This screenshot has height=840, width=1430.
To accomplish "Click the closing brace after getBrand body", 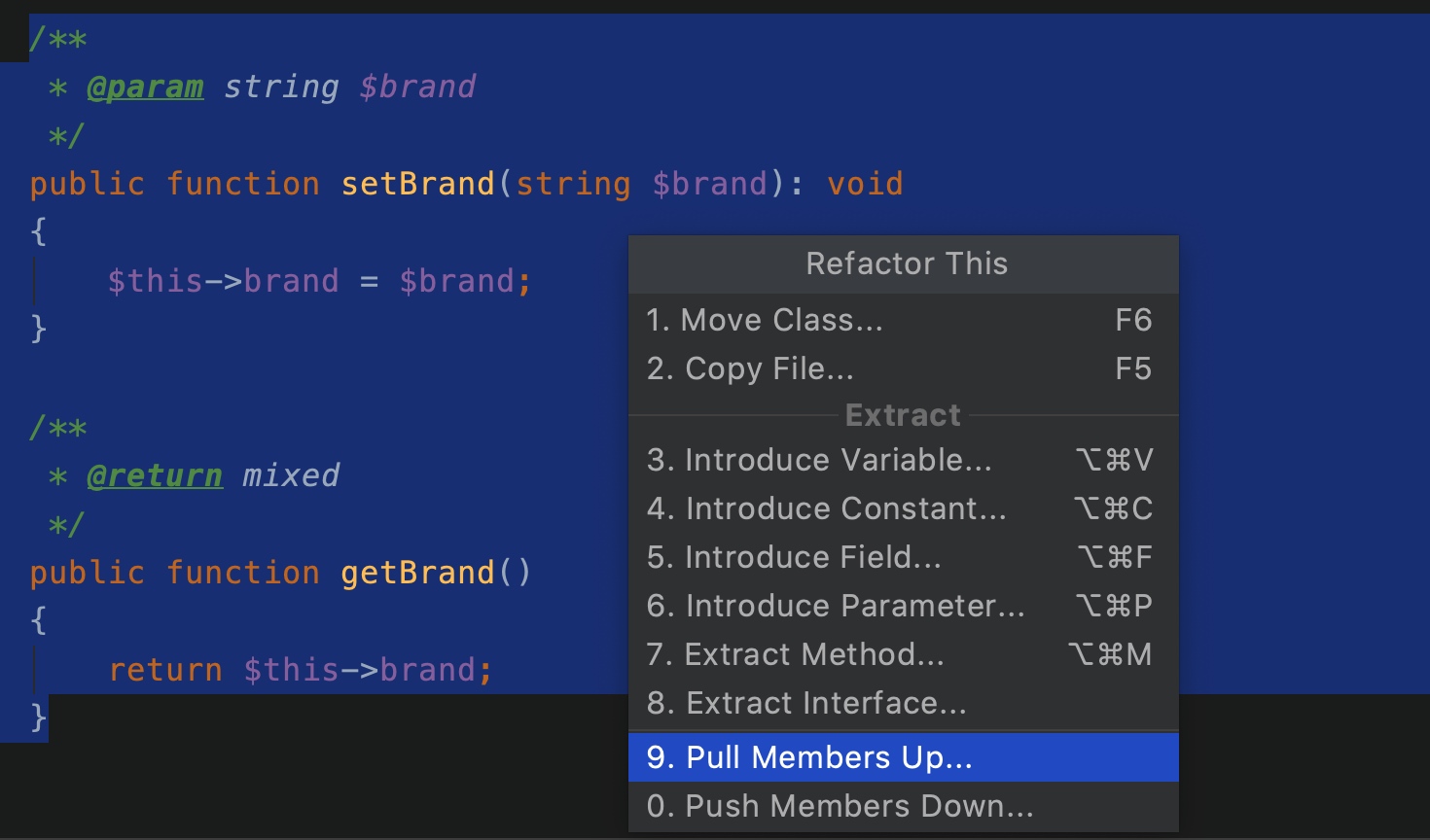I will (39, 717).
